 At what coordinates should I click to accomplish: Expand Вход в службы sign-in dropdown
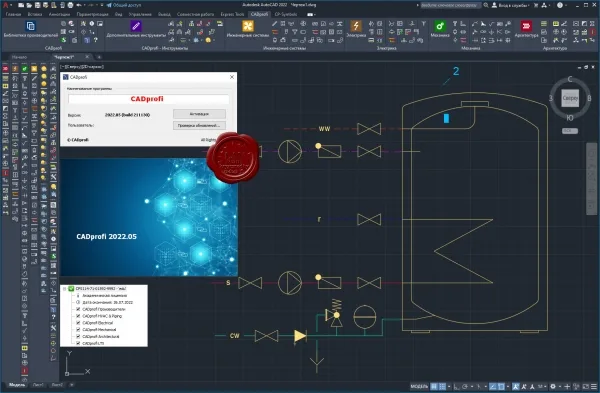(528, 5)
